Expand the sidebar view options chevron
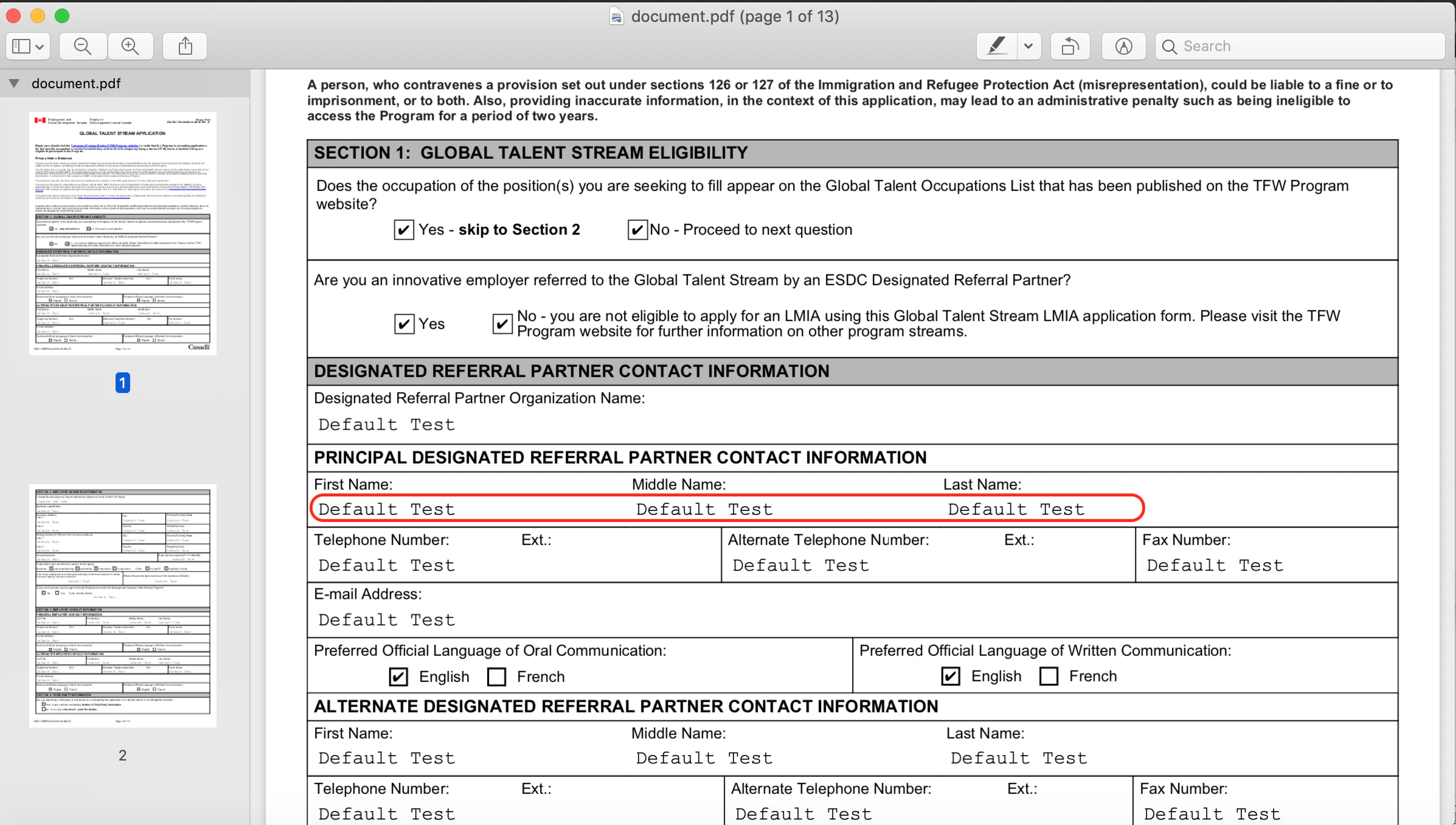The width and height of the screenshot is (1456, 825). (40, 47)
